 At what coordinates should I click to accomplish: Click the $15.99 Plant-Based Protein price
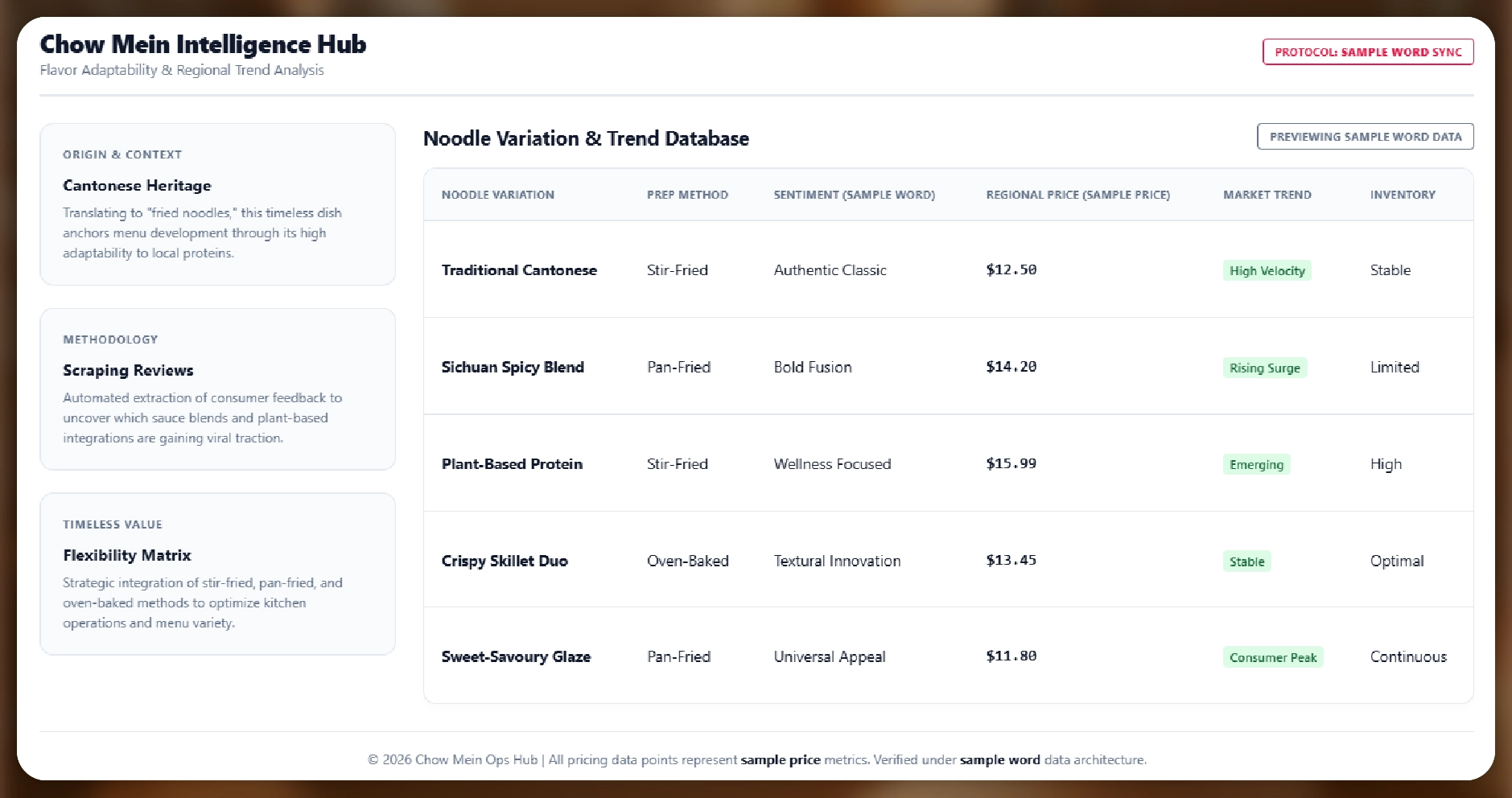coord(1011,464)
